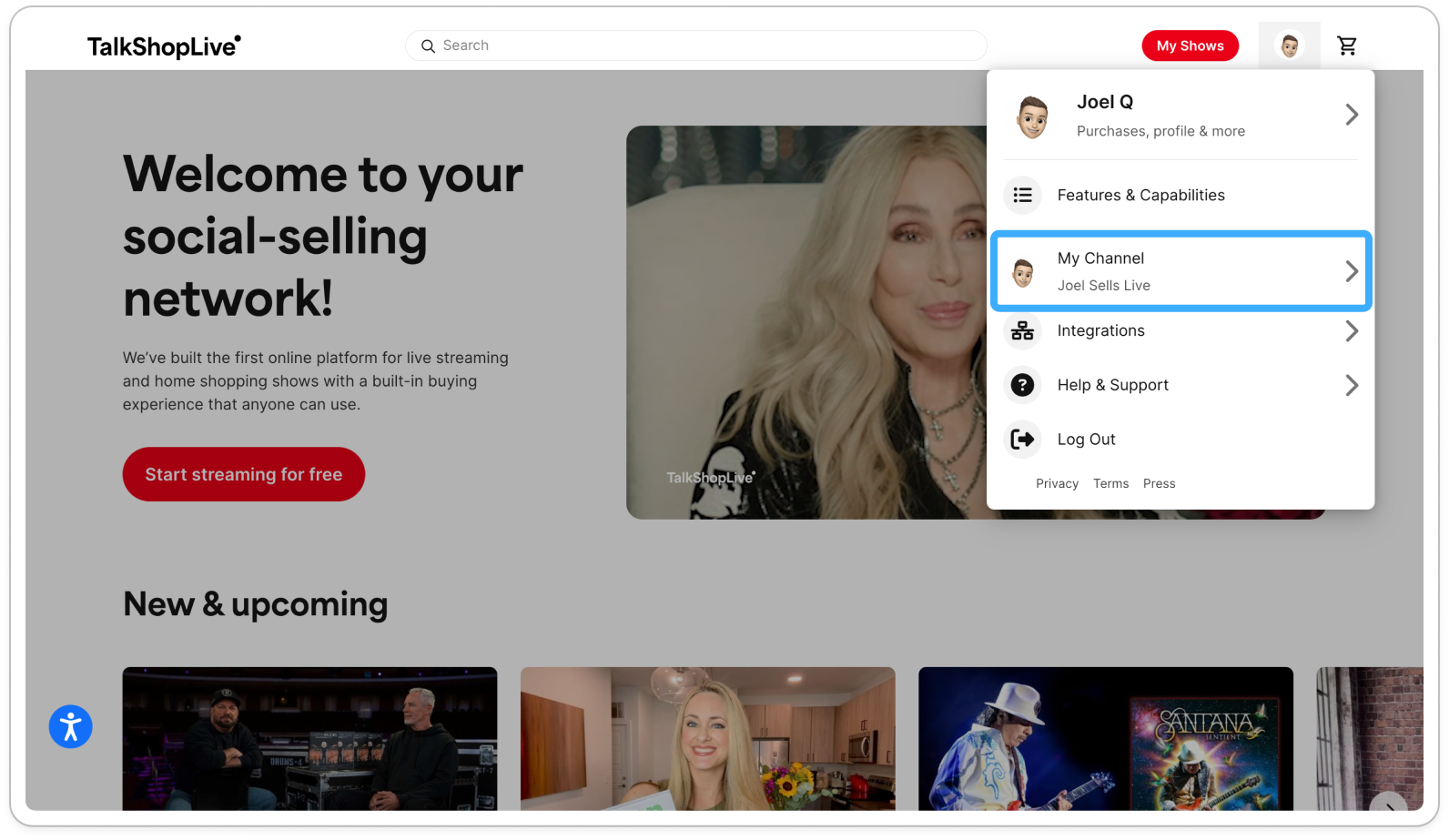Open My Channel Joel Sells Live

point(1180,271)
